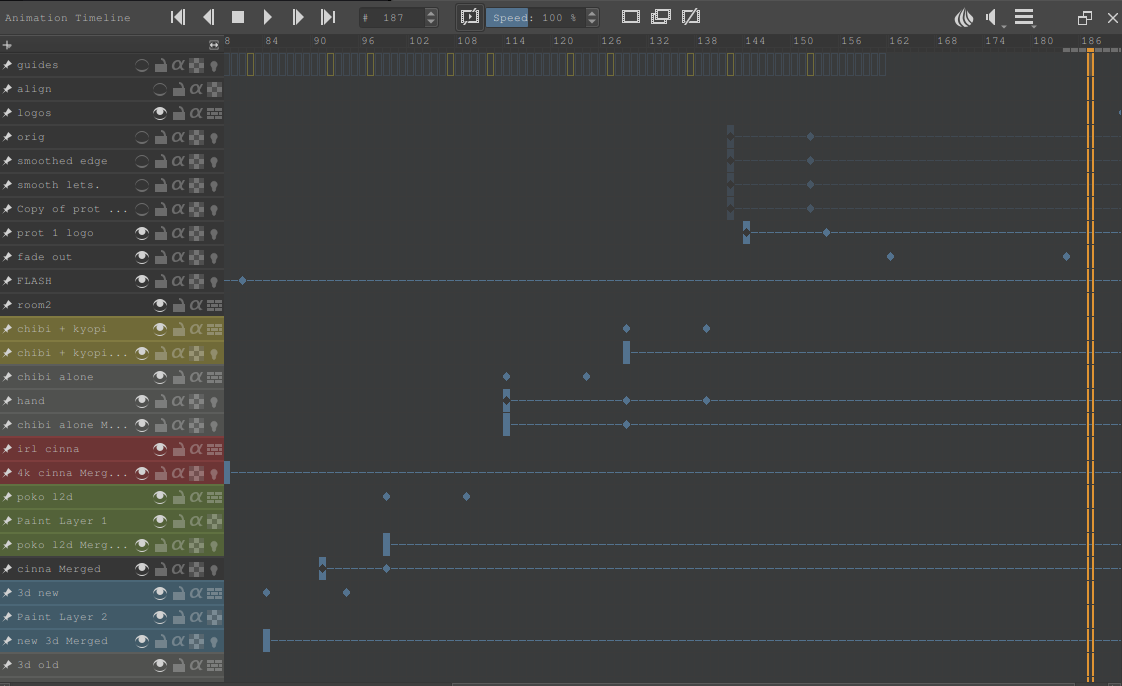Open the audio volume dropdown

click(994, 17)
